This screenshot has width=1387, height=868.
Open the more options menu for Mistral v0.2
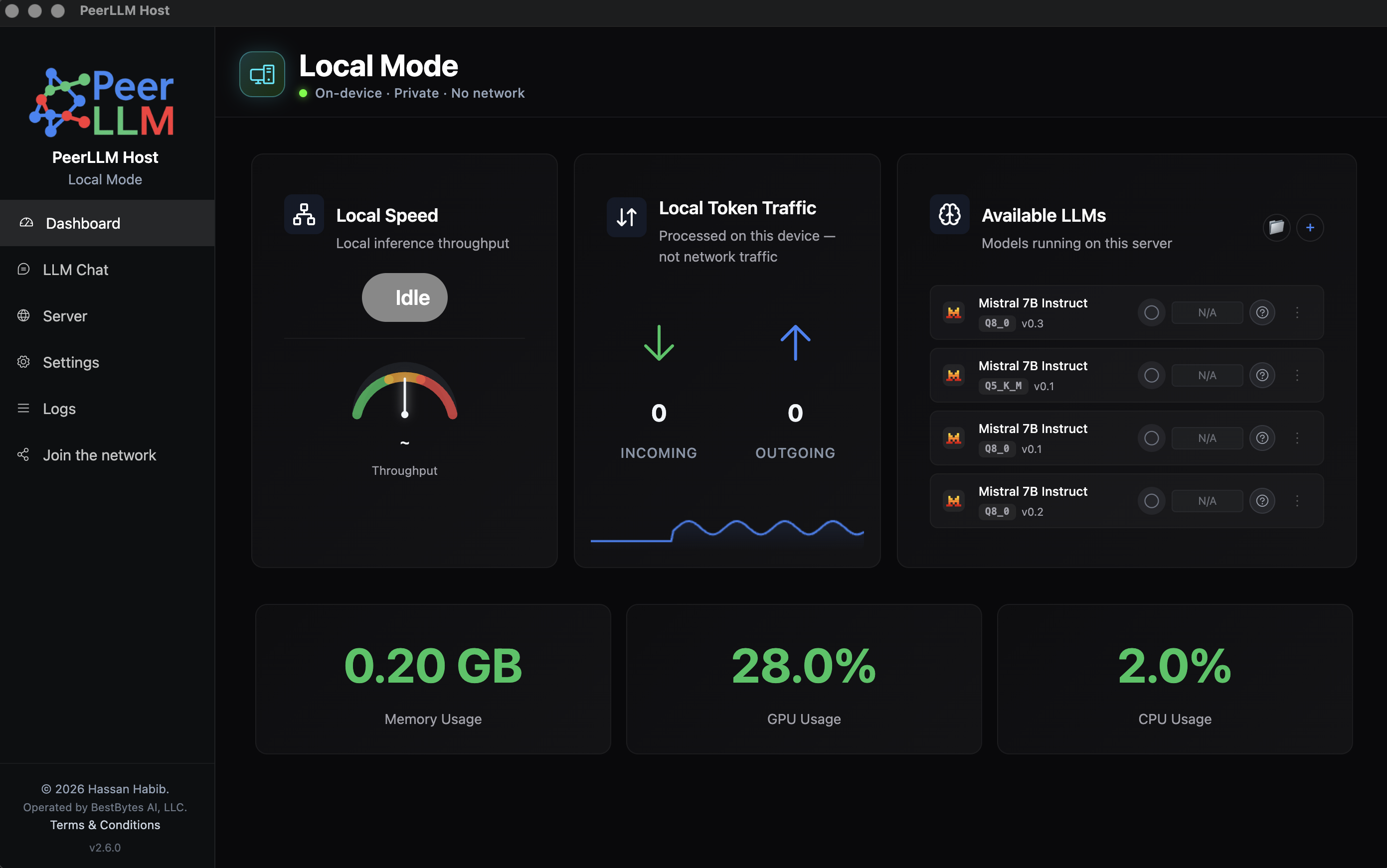coord(1297,501)
